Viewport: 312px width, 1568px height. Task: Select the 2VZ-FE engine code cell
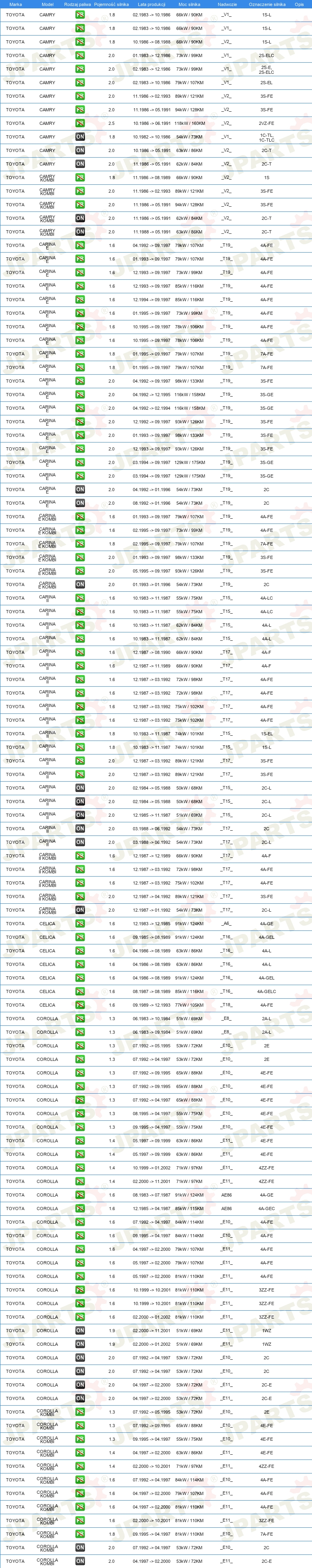267,124
